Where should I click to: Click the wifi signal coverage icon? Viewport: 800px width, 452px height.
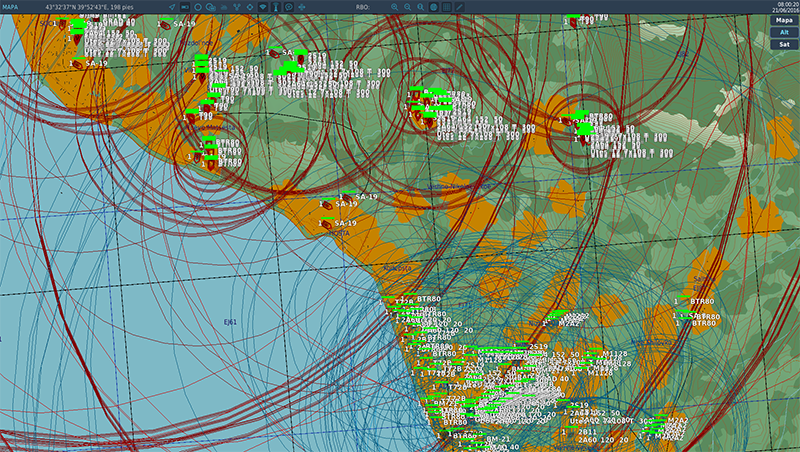263,7
